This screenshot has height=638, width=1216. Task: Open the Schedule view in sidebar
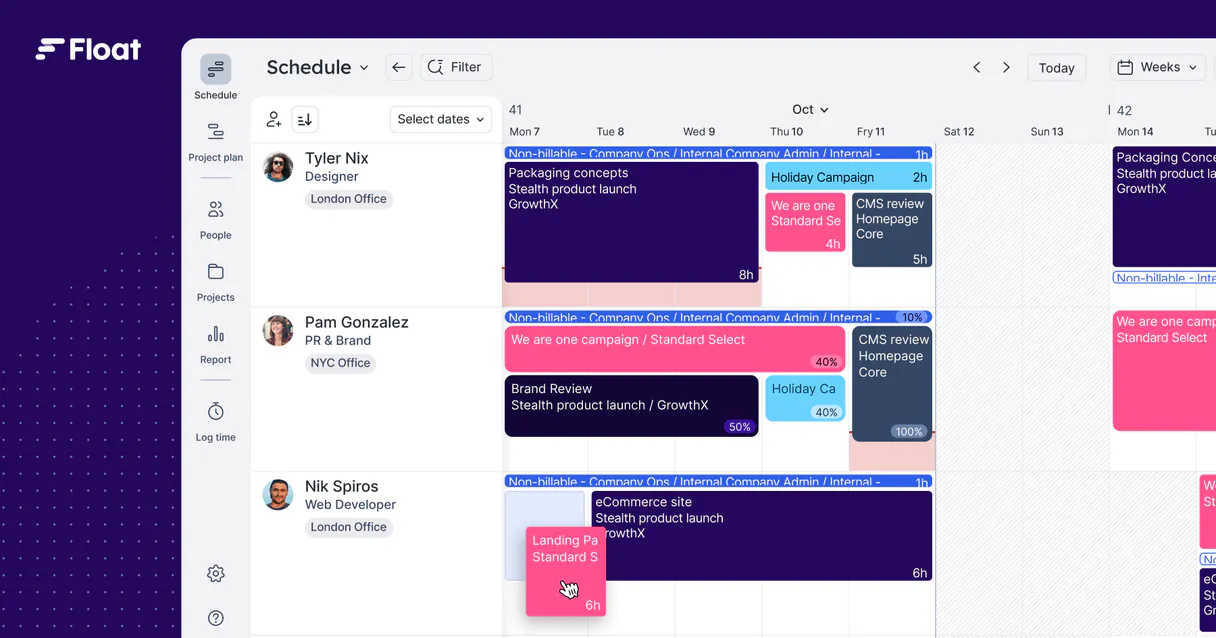click(x=215, y=70)
